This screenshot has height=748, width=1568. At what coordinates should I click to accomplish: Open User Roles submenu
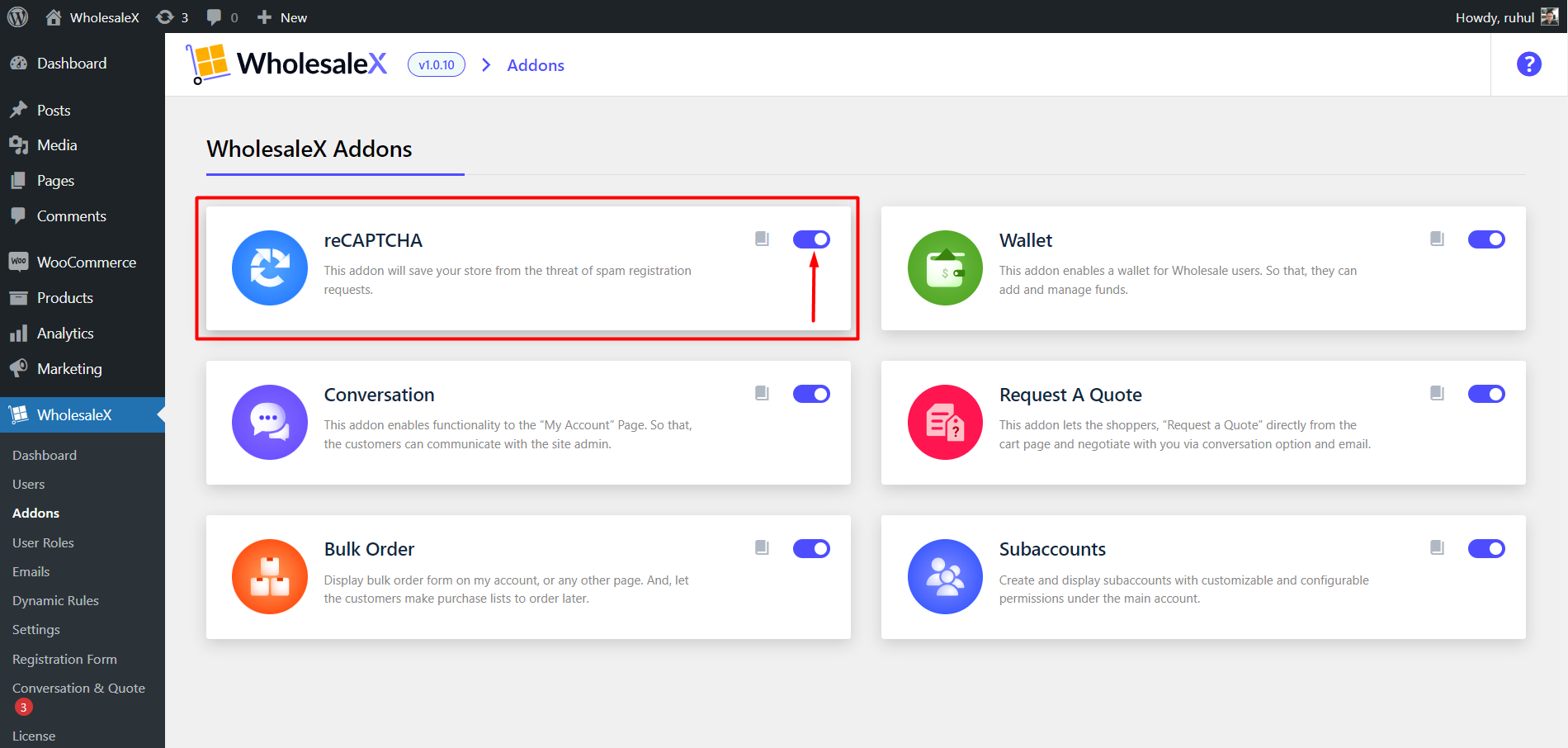pyautogui.click(x=44, y=542)
